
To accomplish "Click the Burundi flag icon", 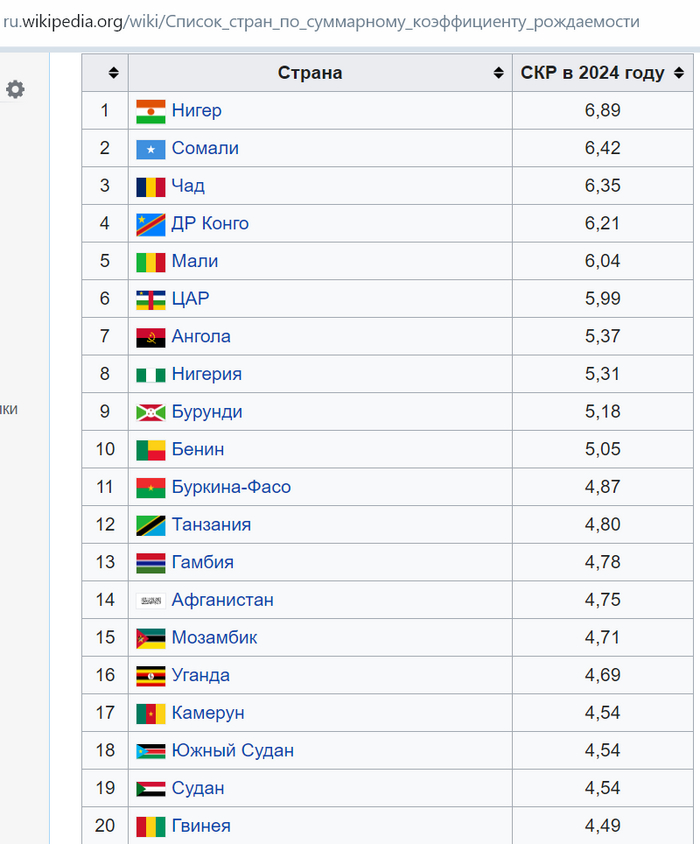I will pos(151,412).
